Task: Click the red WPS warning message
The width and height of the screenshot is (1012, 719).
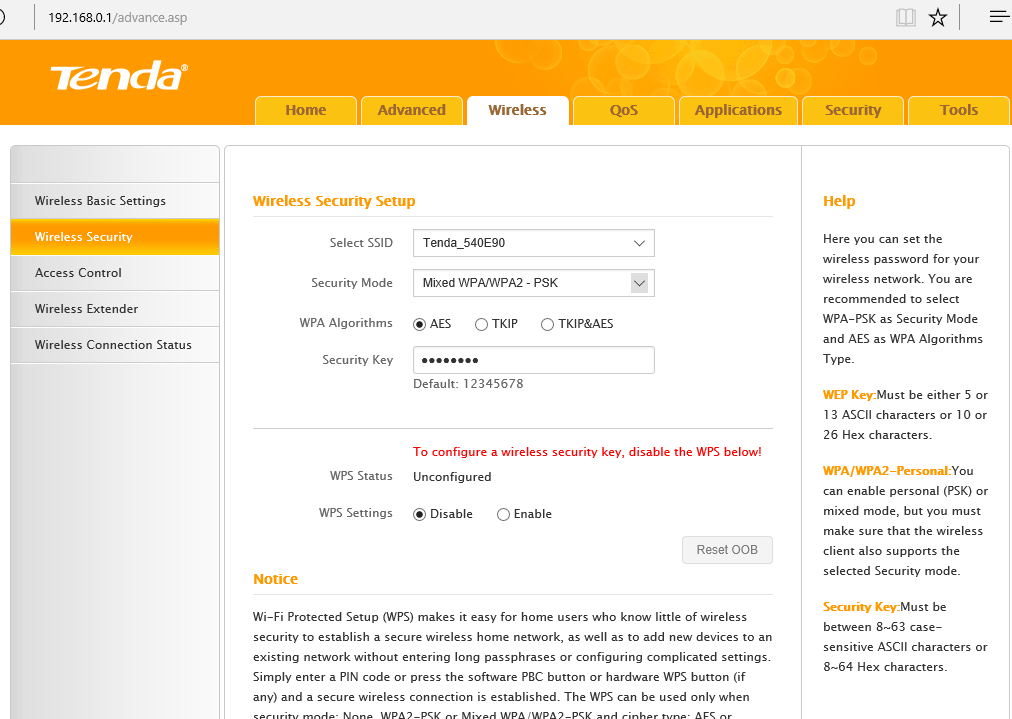Action: click(x=587, y=452)
